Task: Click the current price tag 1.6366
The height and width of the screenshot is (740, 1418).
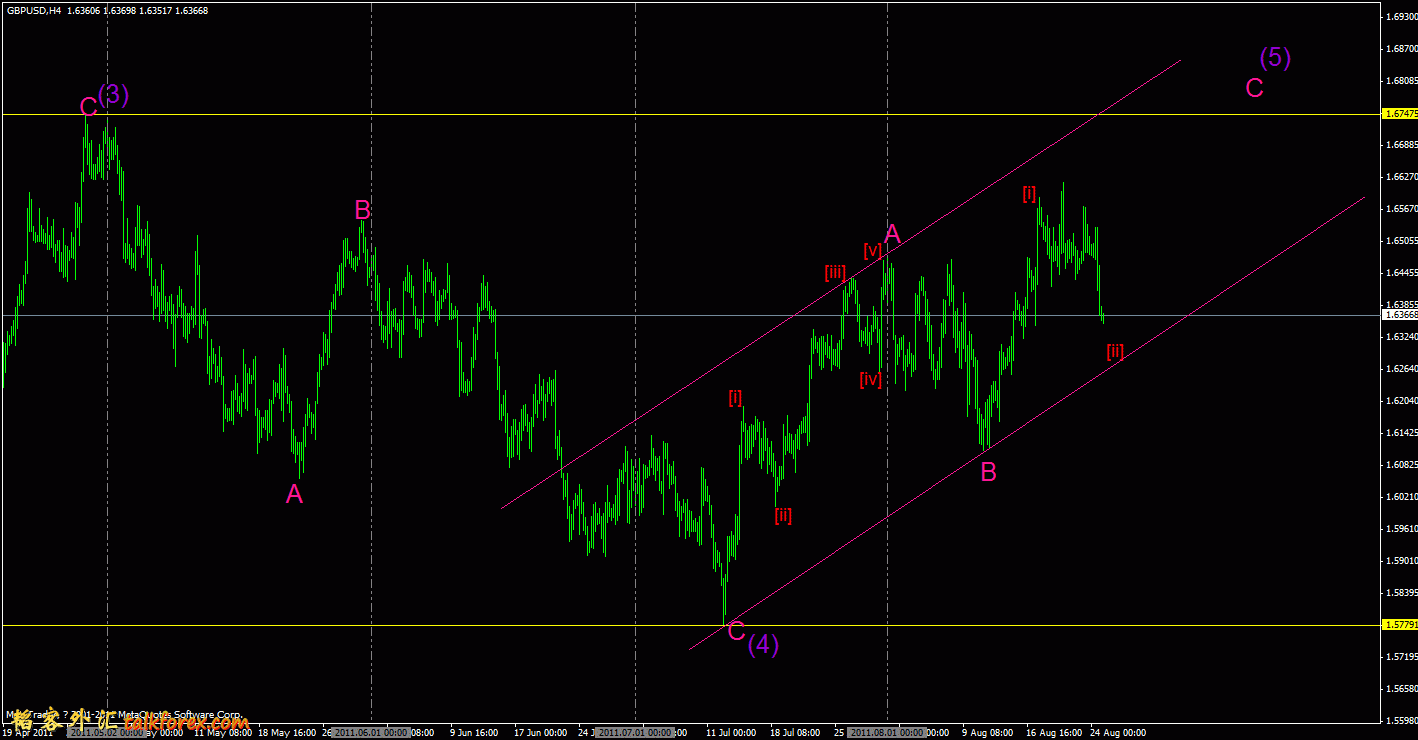Action: (1399, 315)
